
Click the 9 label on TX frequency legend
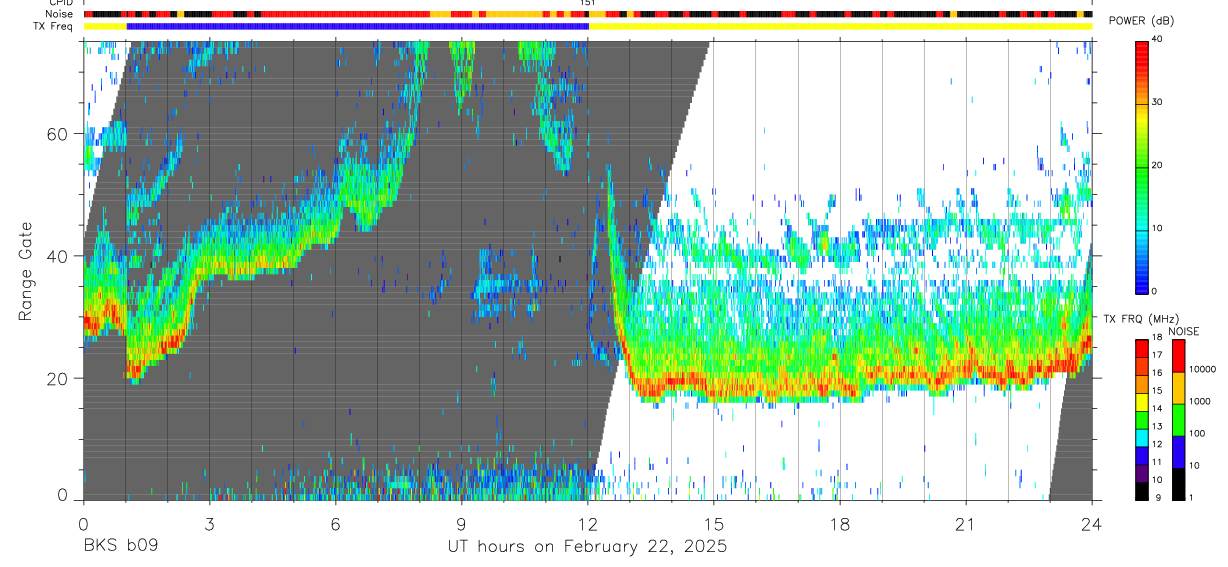pos(1158,497)
